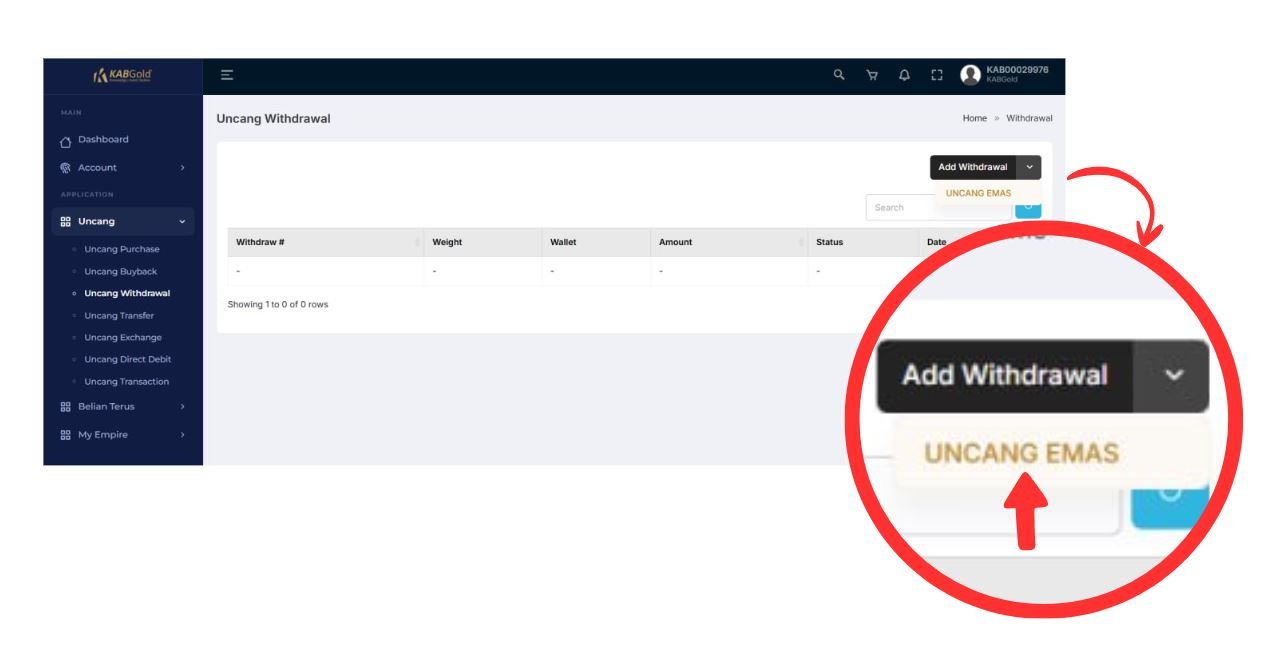Expand the Account menu chevron
The height and width of the screenshot is (664, 1266).
[182, 168]
